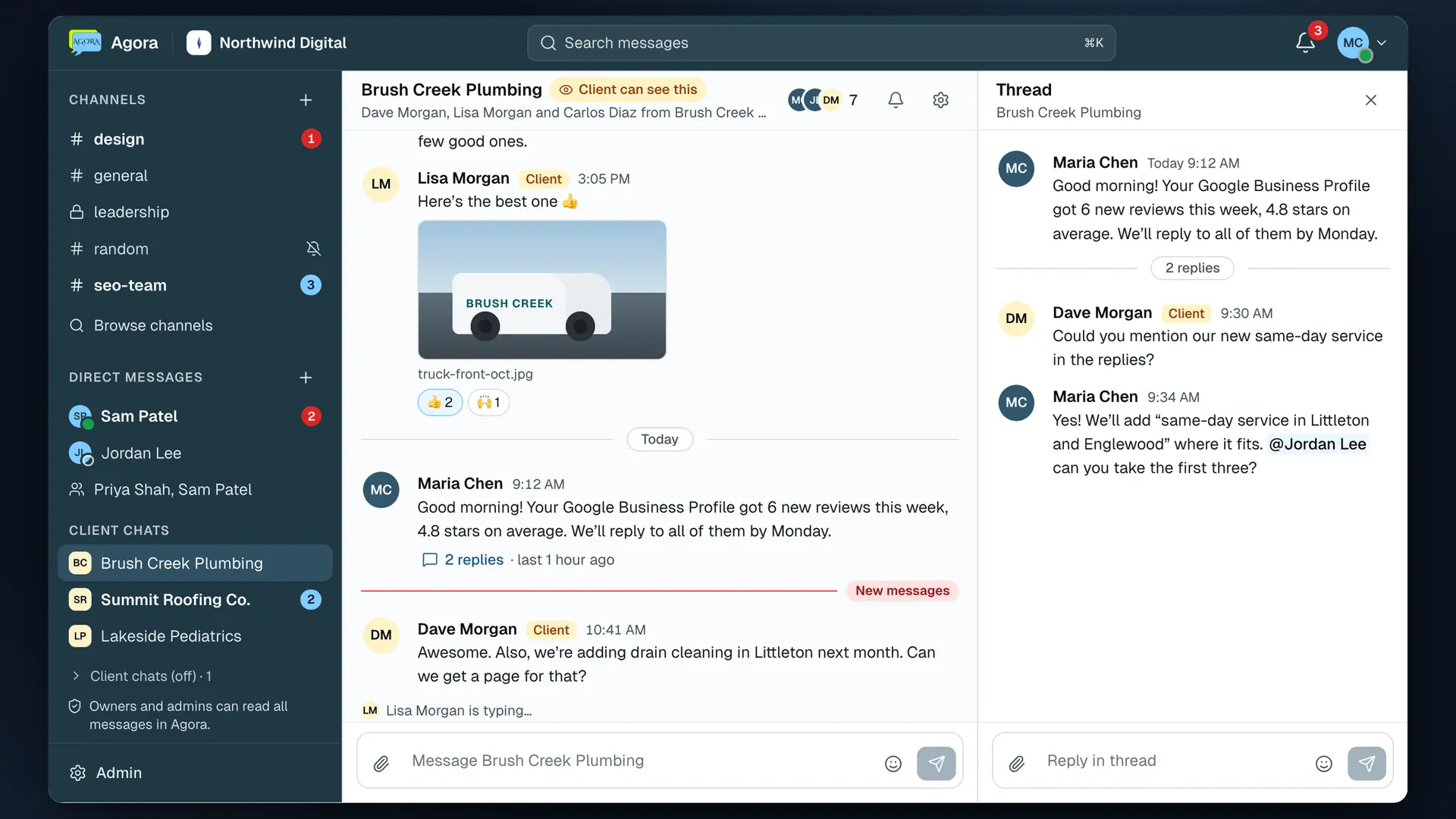Toggle channel notifications bell in header
The width and height of the screenshot is (1456, 819).
click(x=896, y=100)
